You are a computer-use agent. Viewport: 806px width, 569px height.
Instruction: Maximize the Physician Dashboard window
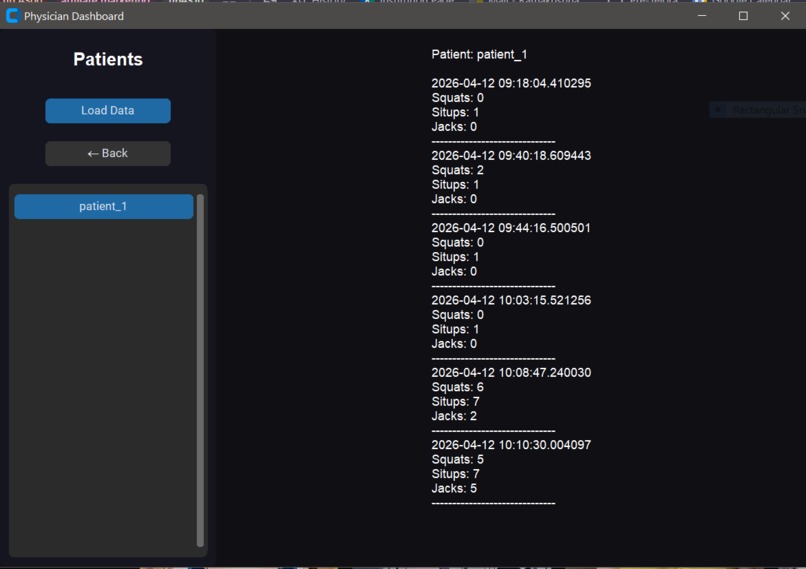(743, 16)
